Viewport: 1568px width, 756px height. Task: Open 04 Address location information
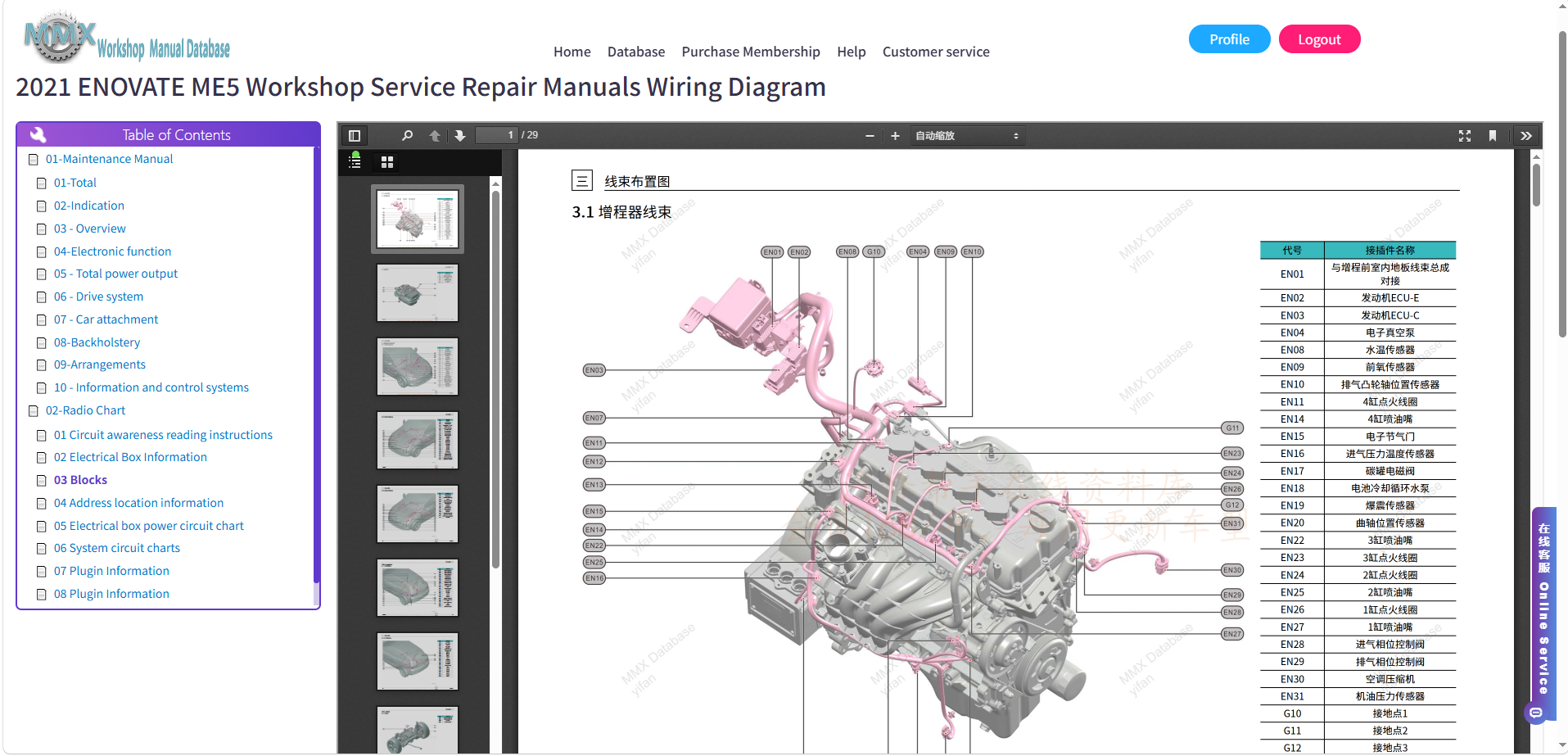(138, 503)
